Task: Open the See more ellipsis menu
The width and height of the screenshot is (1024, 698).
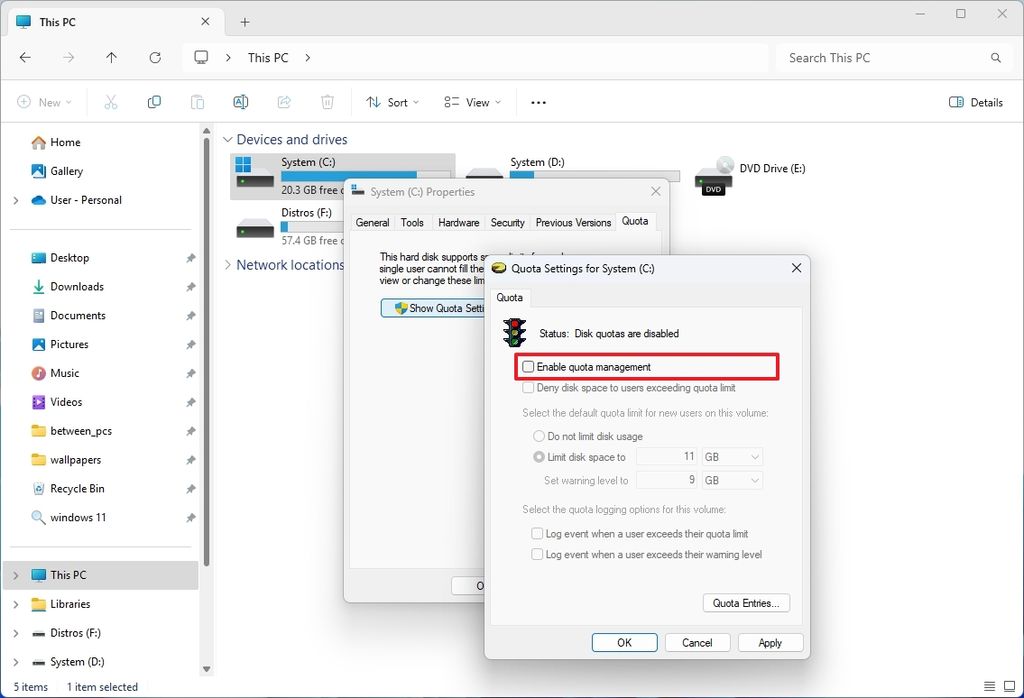Action: (538, 102)
